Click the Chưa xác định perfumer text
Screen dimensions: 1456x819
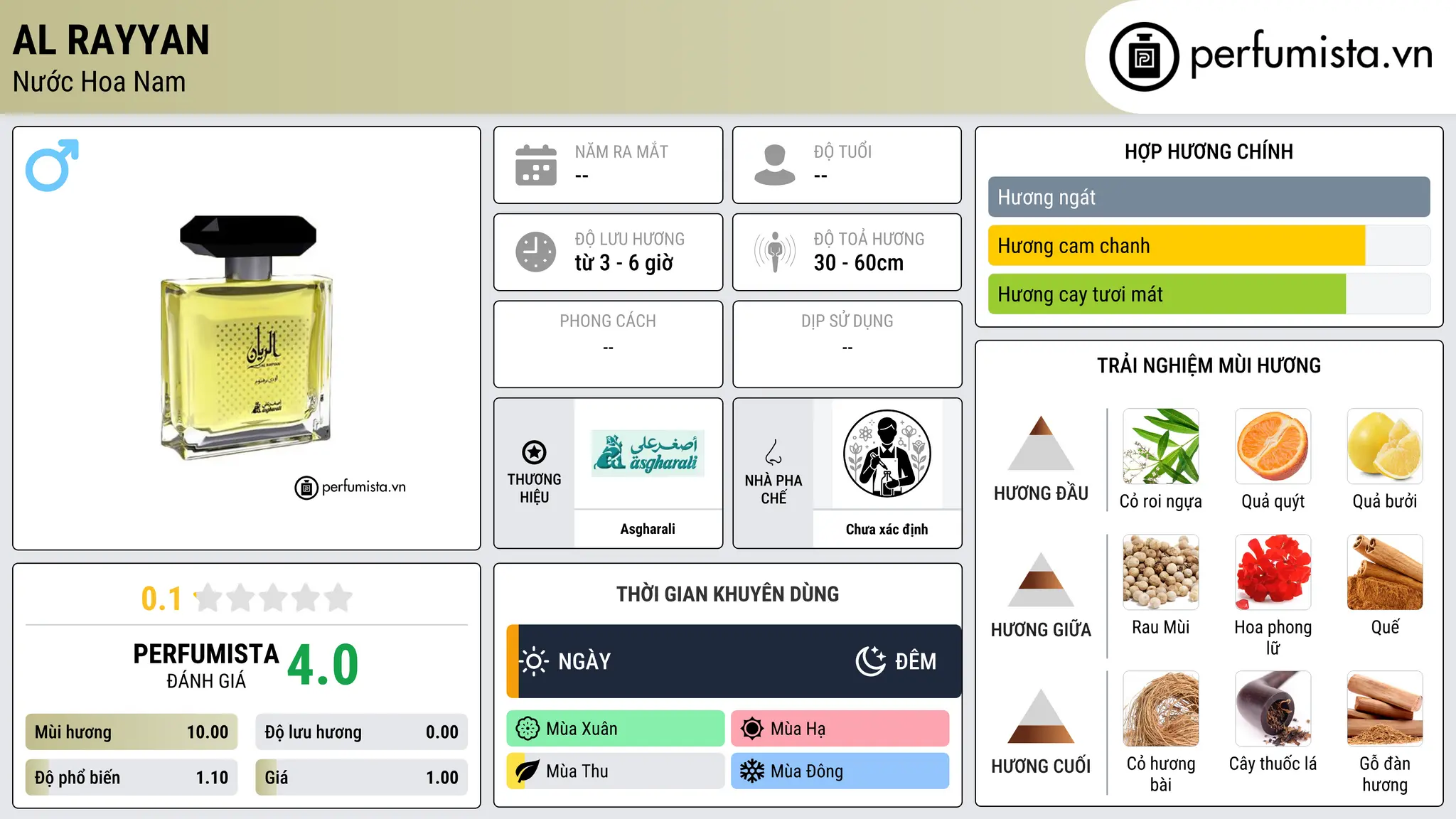[x=887, y=529]
